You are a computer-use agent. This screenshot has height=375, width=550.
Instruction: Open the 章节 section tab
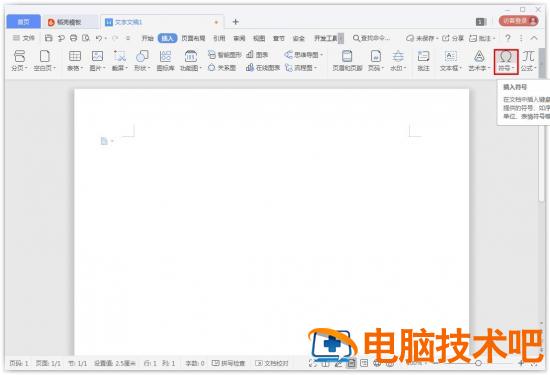(279, 38)
